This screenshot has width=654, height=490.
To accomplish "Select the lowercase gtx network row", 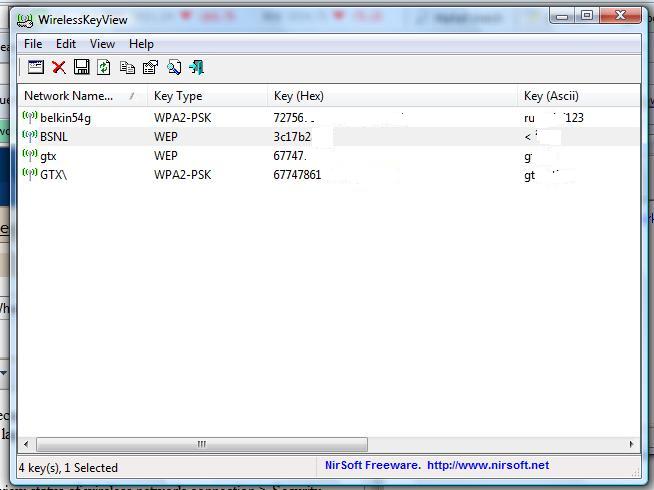I will [x=329, y=156].
